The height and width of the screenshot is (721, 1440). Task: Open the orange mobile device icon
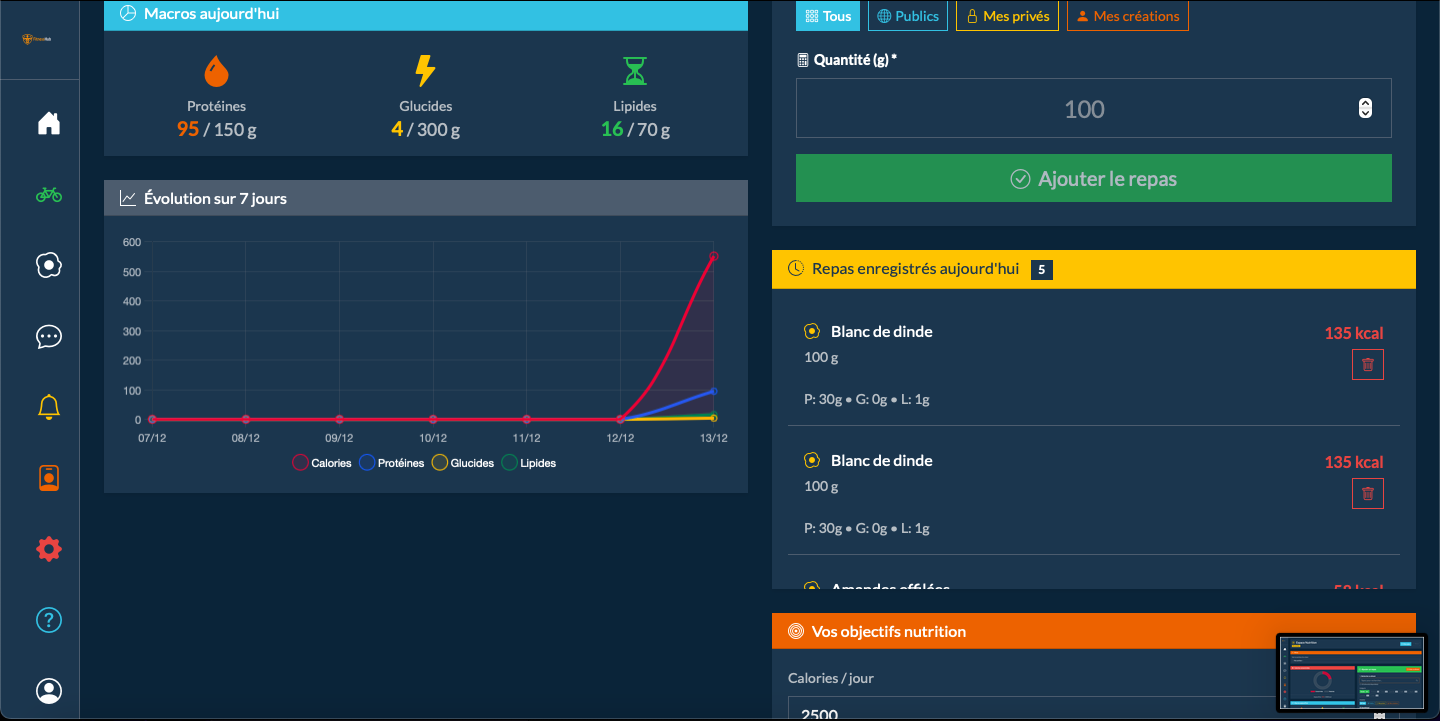pos(49,478)
